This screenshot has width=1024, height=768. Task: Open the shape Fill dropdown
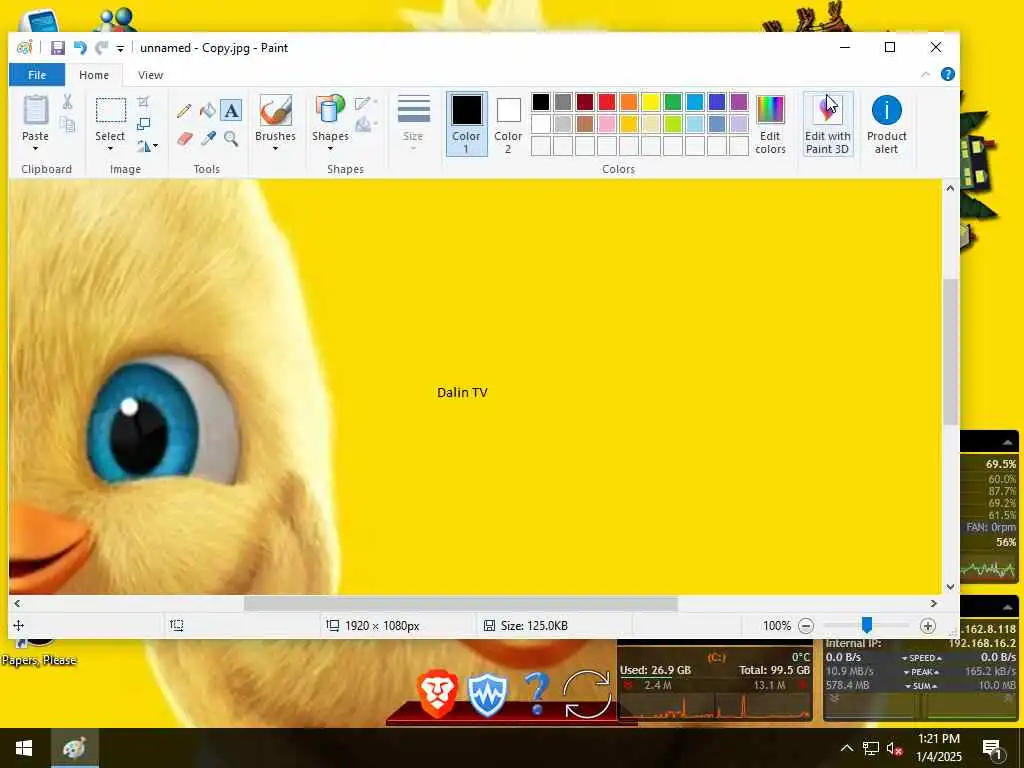tap(366, 124)
